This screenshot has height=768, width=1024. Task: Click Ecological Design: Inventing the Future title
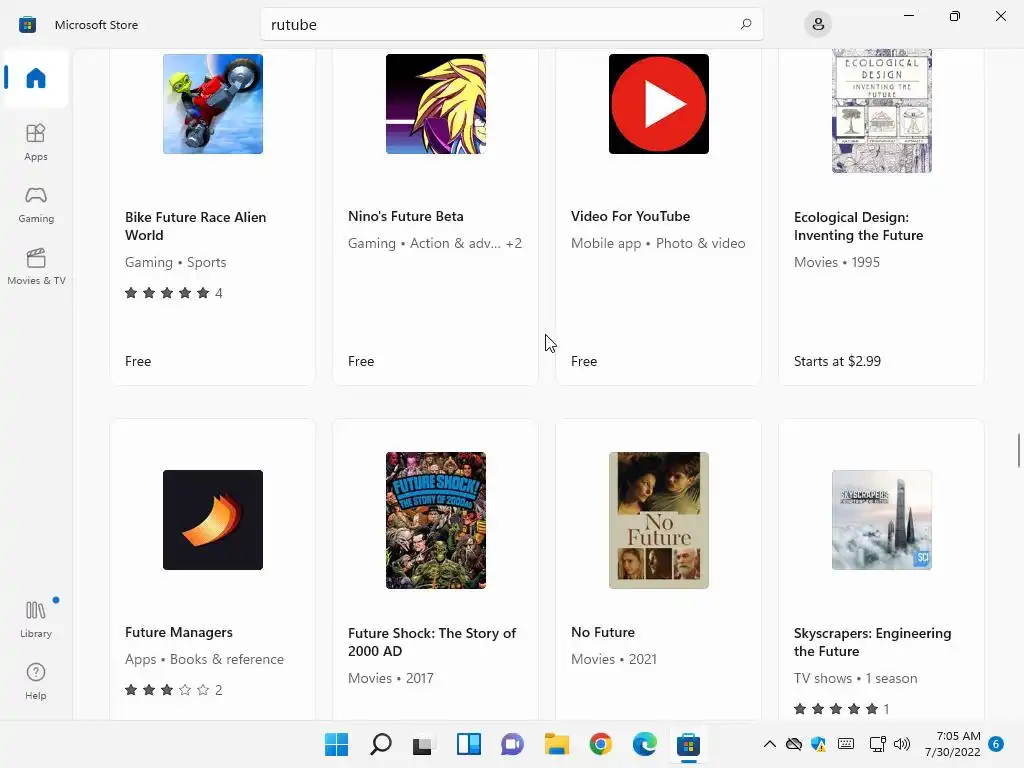coord(858,226)
